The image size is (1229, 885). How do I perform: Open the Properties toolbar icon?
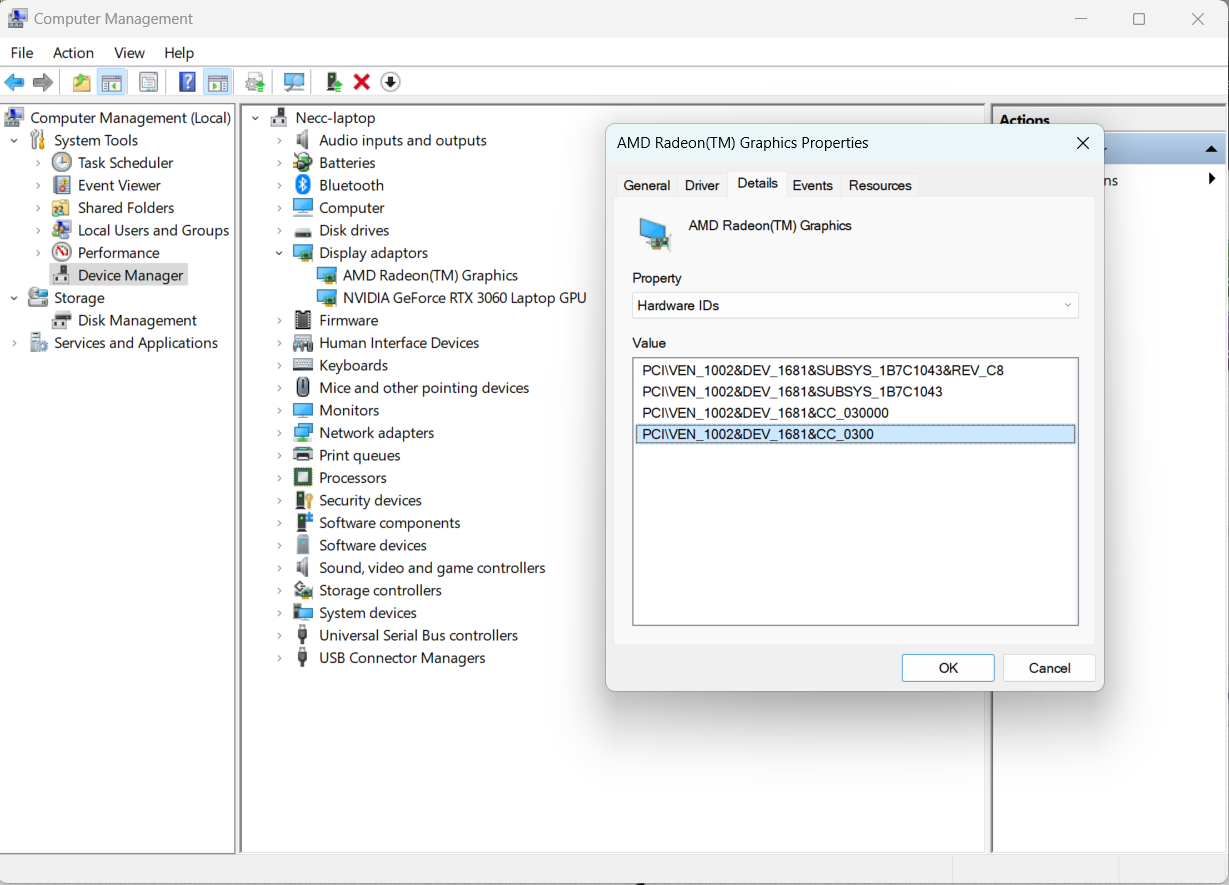(x=149, y=82)
